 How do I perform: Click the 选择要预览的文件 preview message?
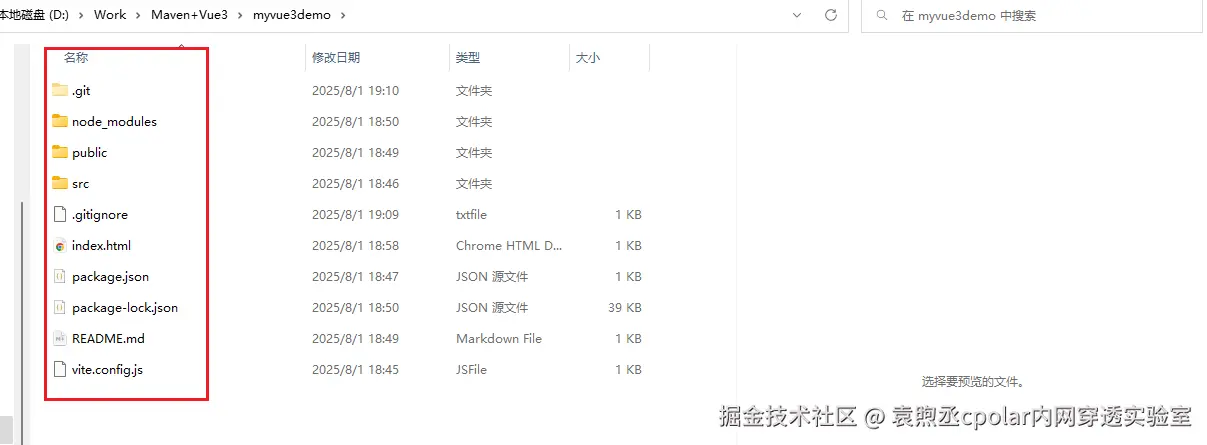(x=973, y=382)
